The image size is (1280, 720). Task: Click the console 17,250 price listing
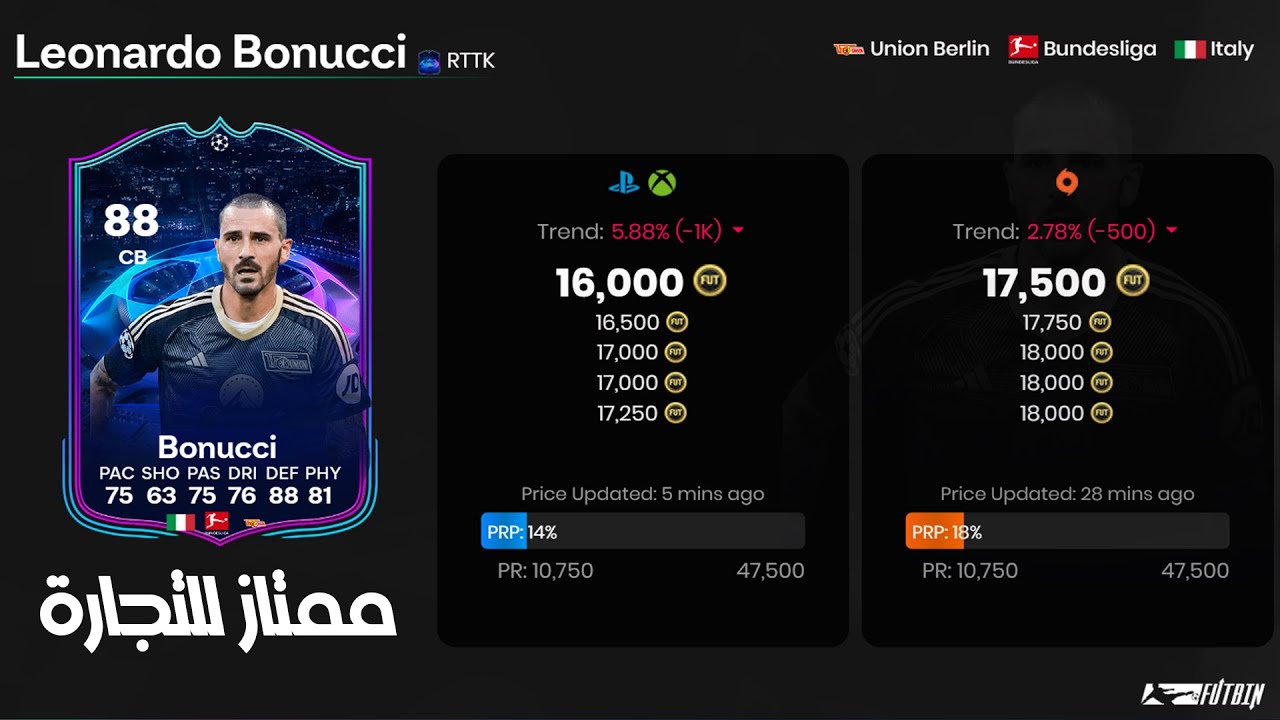pos(642,413)
